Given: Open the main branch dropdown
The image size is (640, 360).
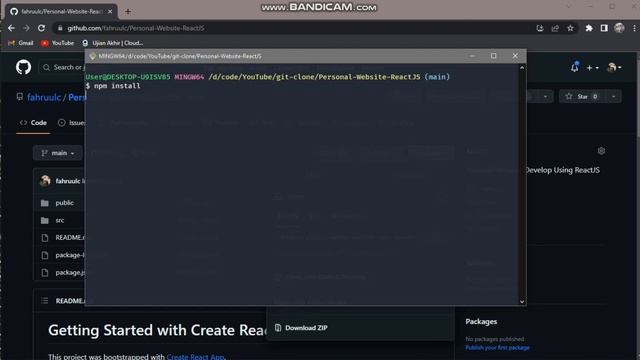Looking at the screenshot, I should coord(58,153).
